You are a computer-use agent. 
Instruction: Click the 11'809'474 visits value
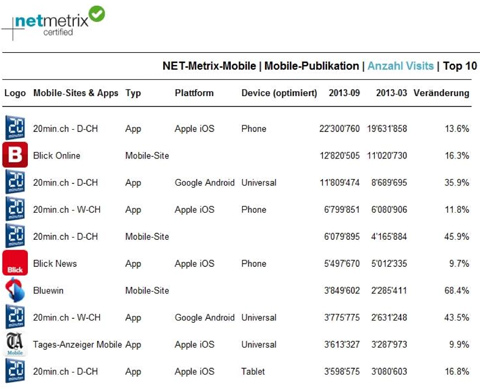(340, 183)
